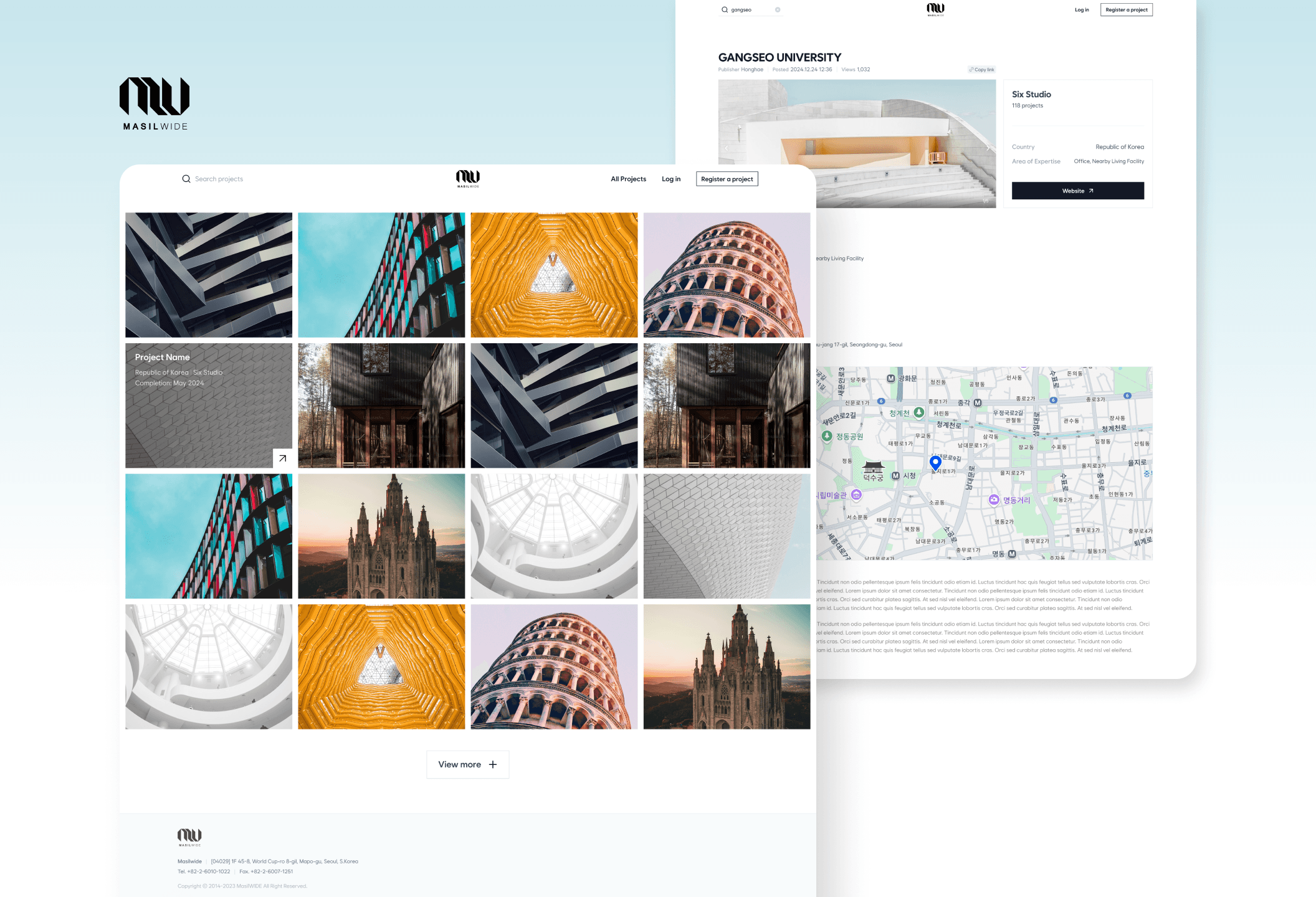Viewport: 1316px width, 897px height.
Task: Click the Masilwide logo in the footer
Action: (189, 837)
